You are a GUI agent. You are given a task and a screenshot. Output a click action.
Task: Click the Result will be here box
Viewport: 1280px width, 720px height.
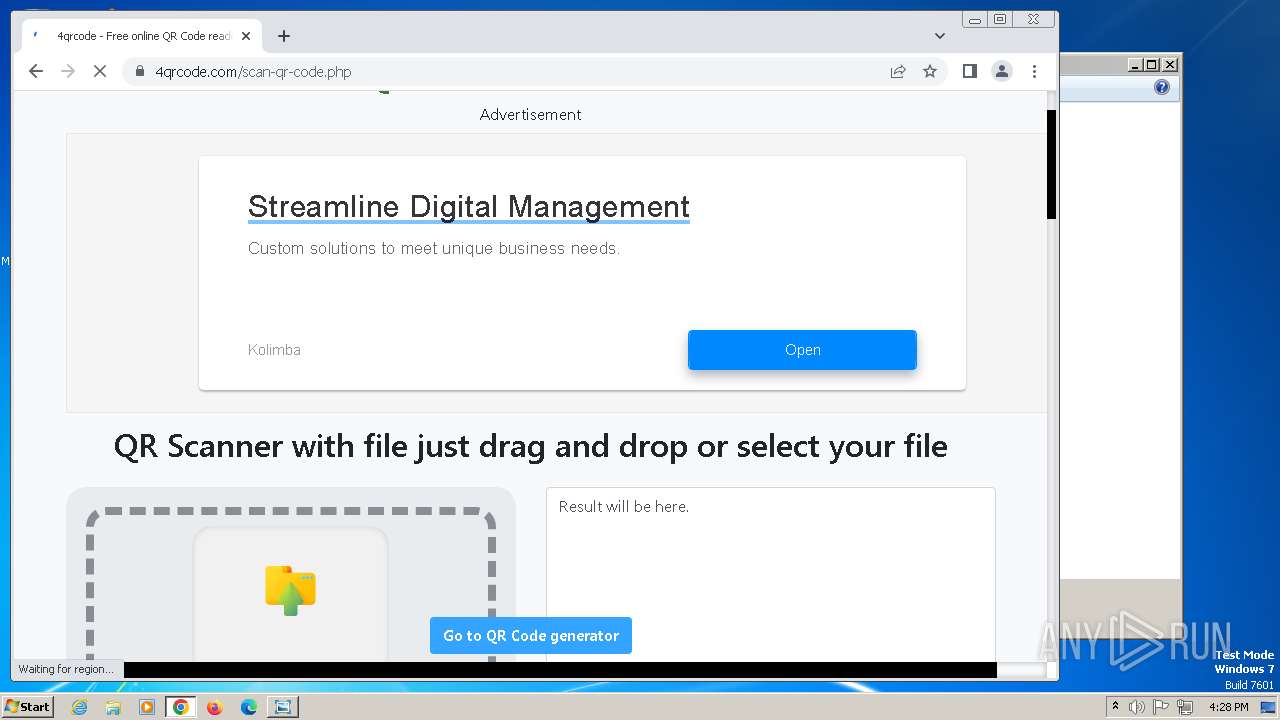click(x=770, y=574)
